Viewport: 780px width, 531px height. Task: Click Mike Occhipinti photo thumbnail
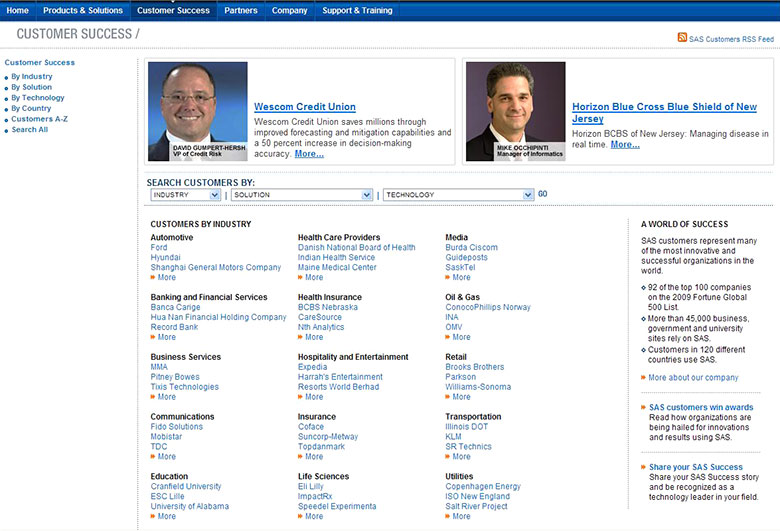[515, 111]
